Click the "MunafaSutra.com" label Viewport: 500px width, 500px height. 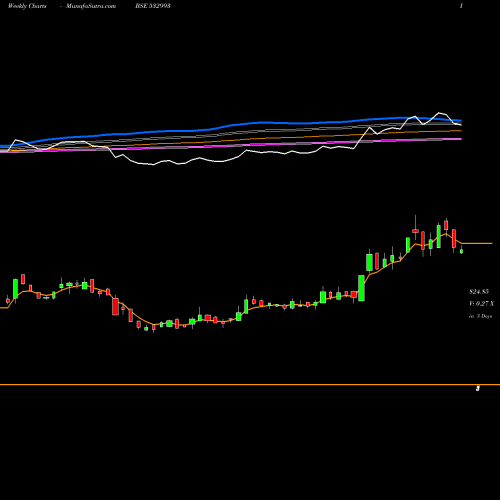pyautogui.click(x=91, y=6)
